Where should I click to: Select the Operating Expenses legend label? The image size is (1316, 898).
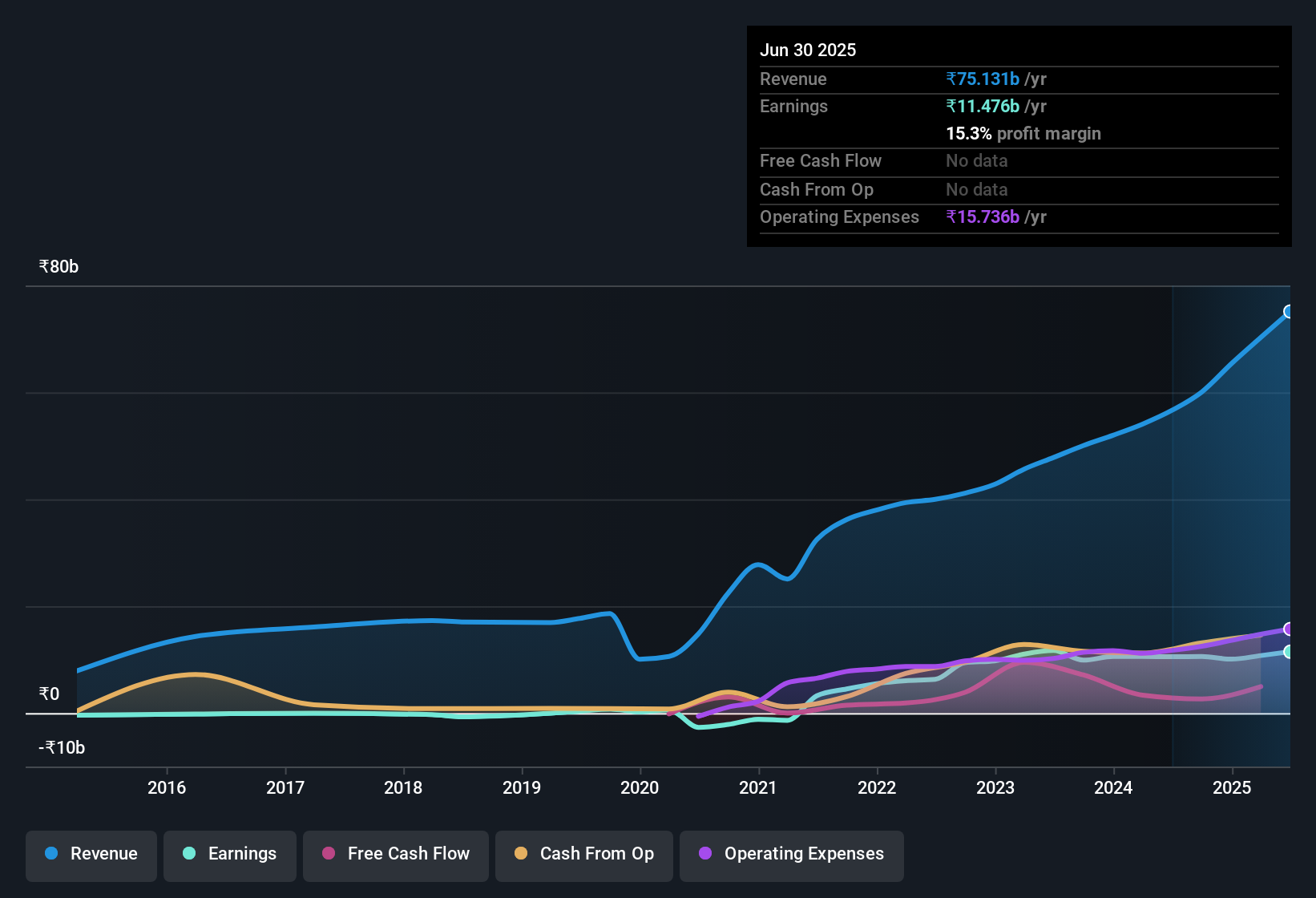pos(802,854)
